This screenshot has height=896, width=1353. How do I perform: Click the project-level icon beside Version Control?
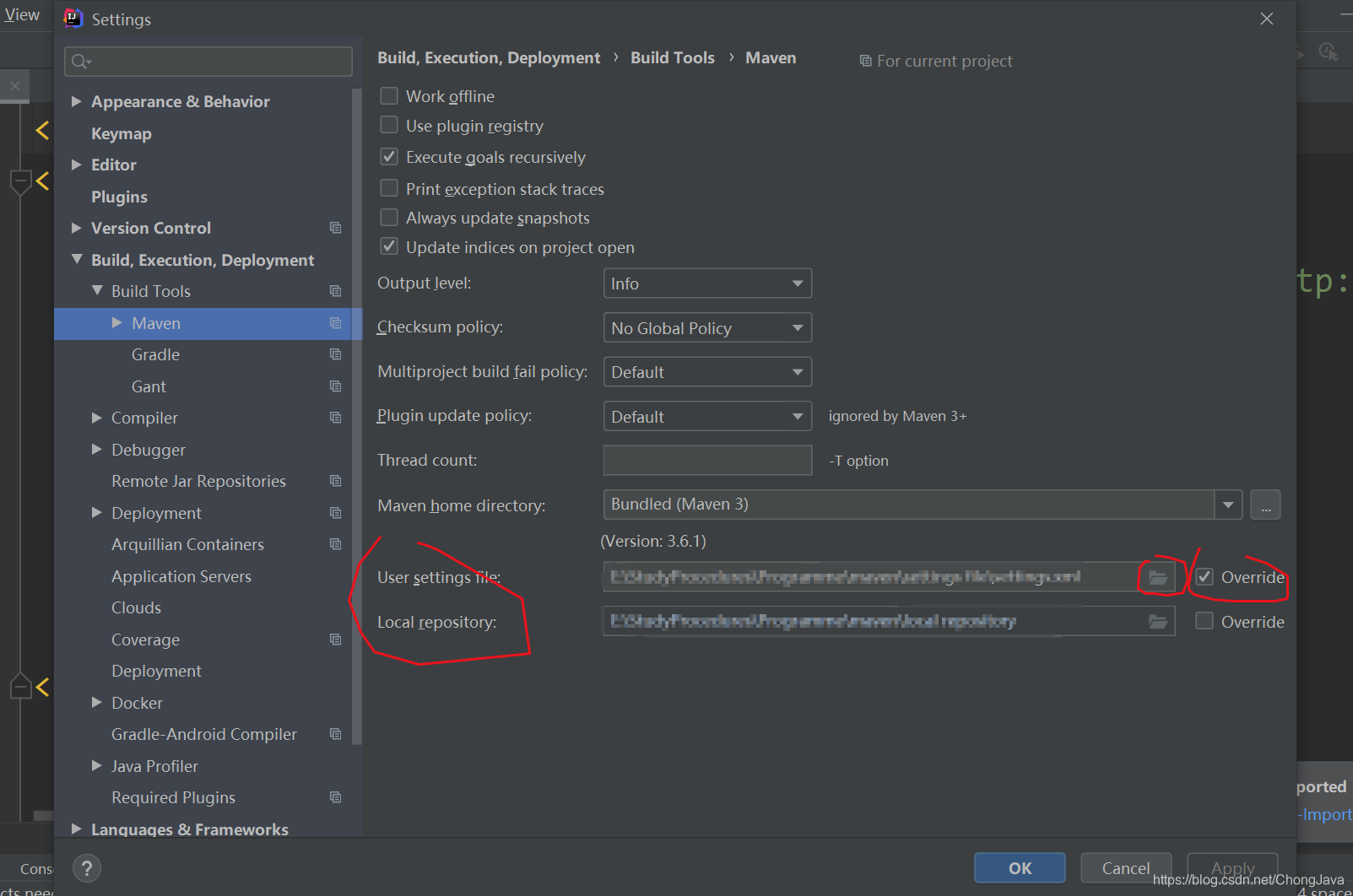tap(335, 228)
